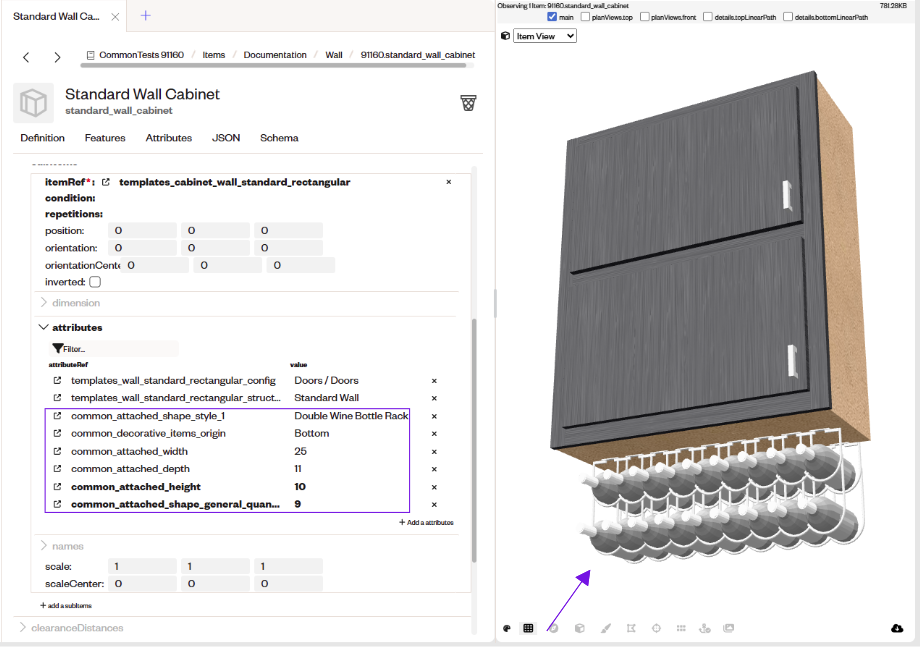This screenshot has height=648, width=920.
Task: Collapse the attributes section
Action: point(70,328)
